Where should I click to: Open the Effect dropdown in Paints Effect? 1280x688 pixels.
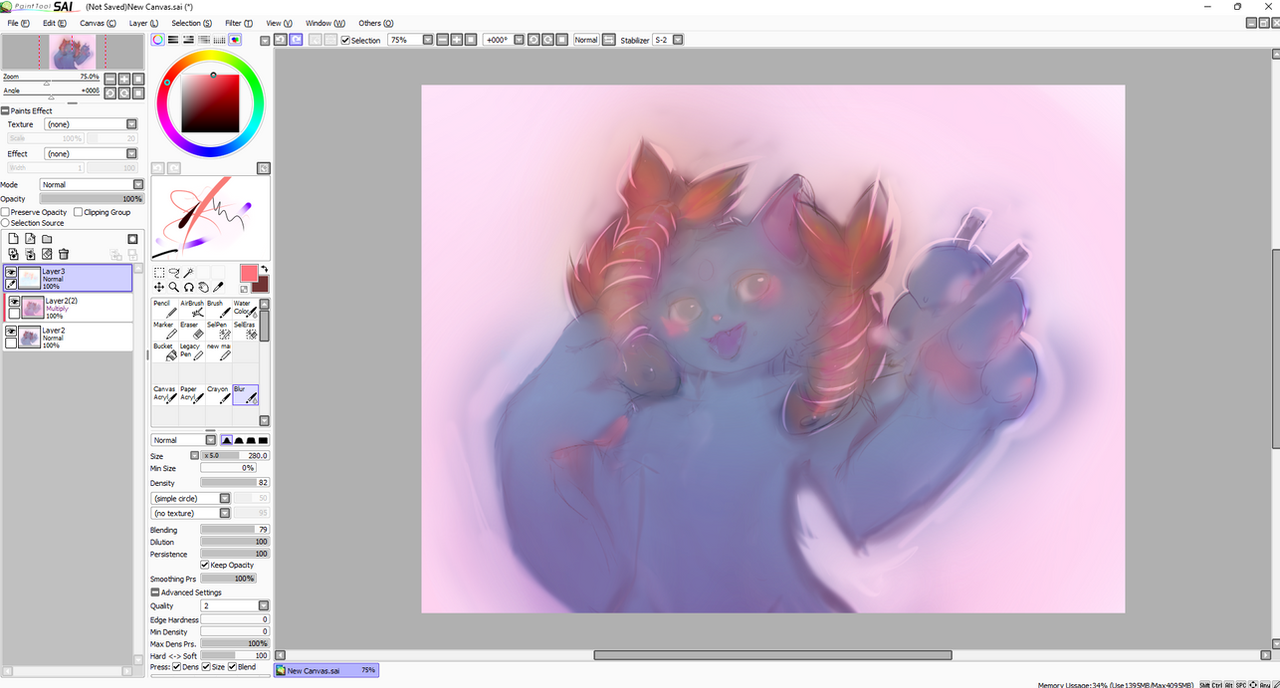coord(131,154)
